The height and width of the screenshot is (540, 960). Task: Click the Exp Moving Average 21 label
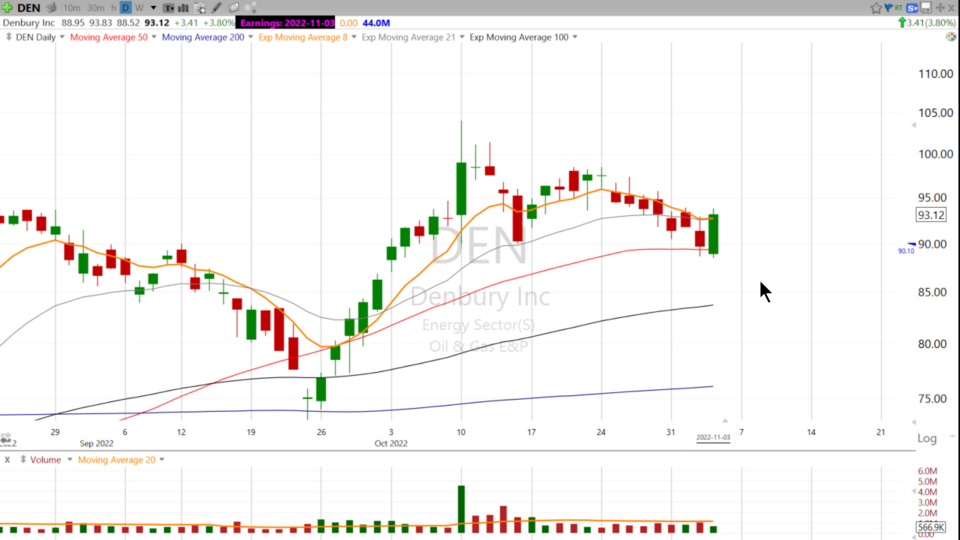coord(408,37)
